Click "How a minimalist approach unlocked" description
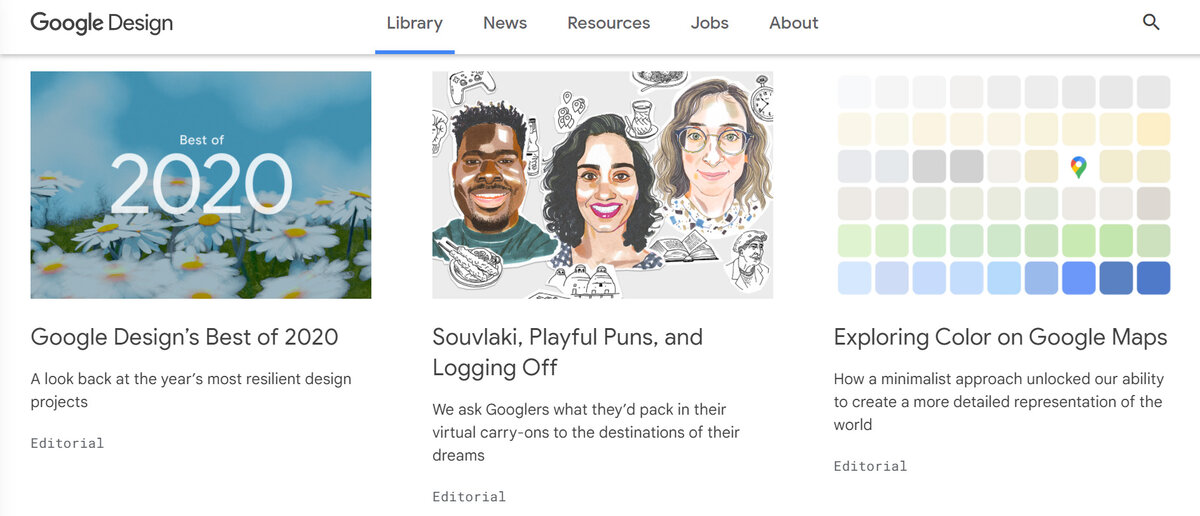Viewport: 1200px width, 516px height. pyautogui.click(x=998, y=401)
